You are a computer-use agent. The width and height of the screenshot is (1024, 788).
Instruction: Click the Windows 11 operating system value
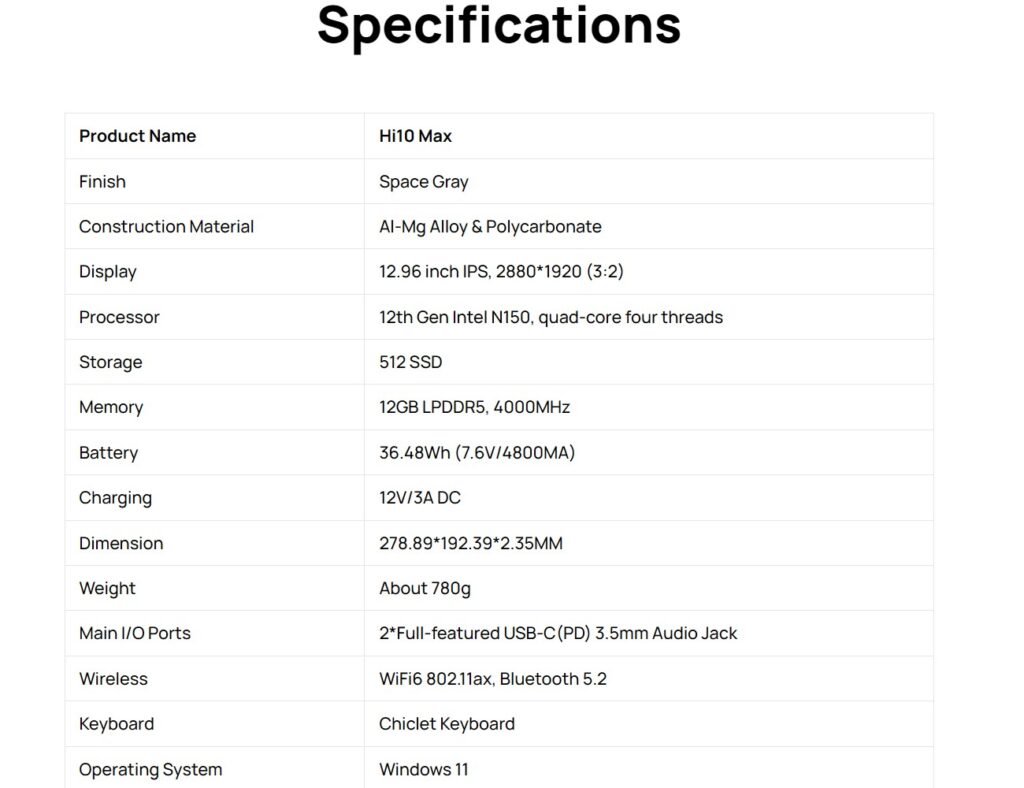423,769
